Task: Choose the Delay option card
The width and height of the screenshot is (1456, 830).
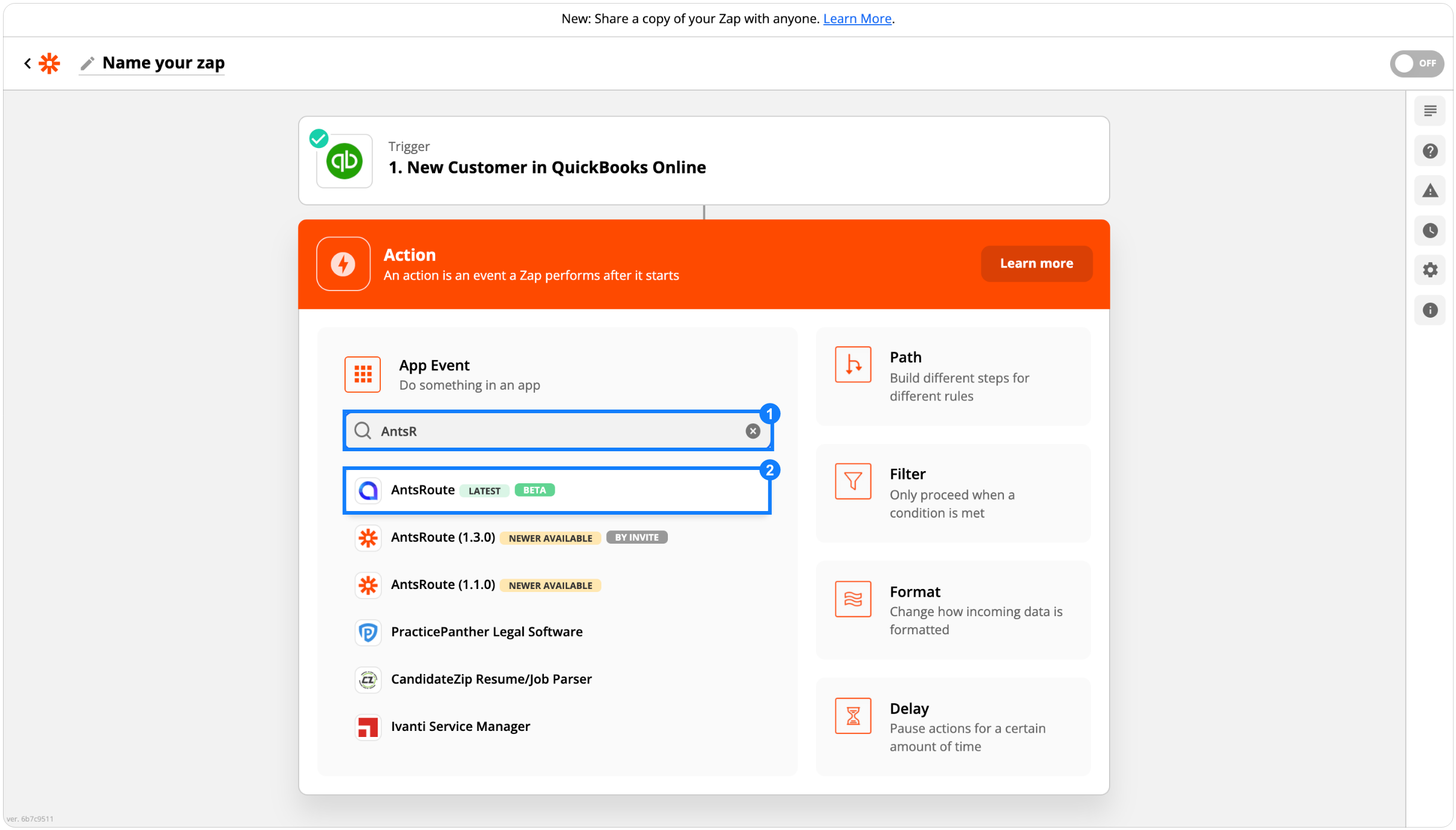Action: pos(953,727)
